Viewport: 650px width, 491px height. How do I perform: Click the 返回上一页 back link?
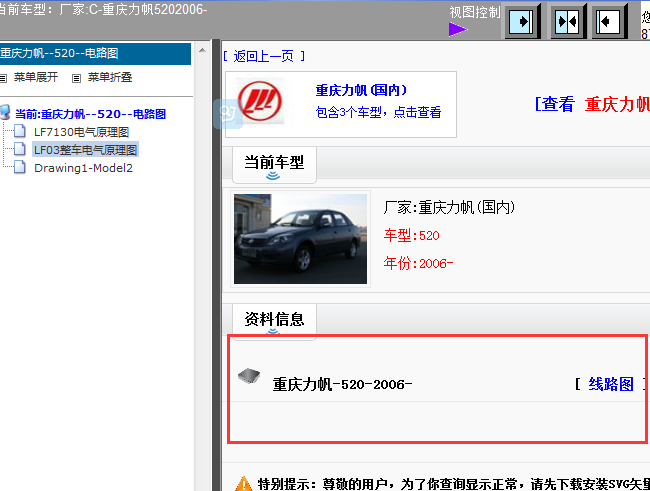[x=264, y=56]
